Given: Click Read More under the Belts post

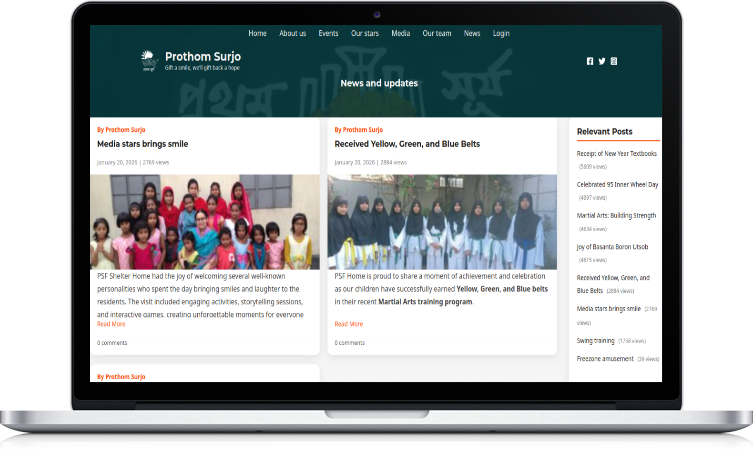Looking at the screenshot, I should click(x=349, y=324).
